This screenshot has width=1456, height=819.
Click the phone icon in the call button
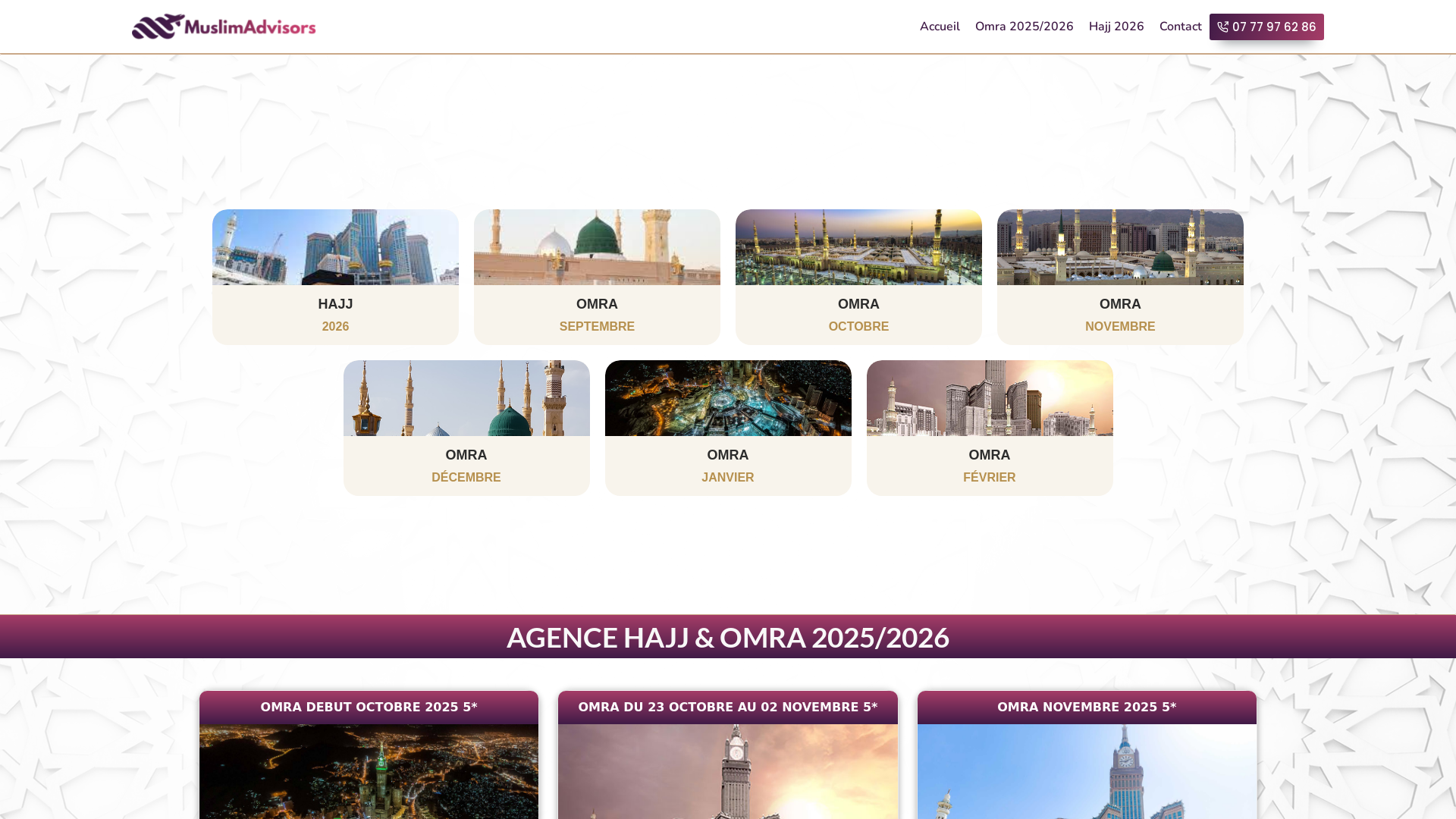click(1222, 27)
